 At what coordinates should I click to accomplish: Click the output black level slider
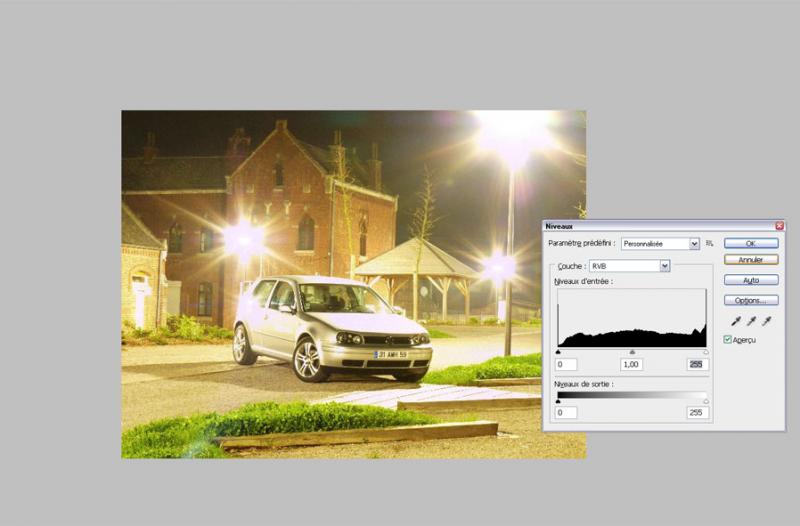pos(558,402)
